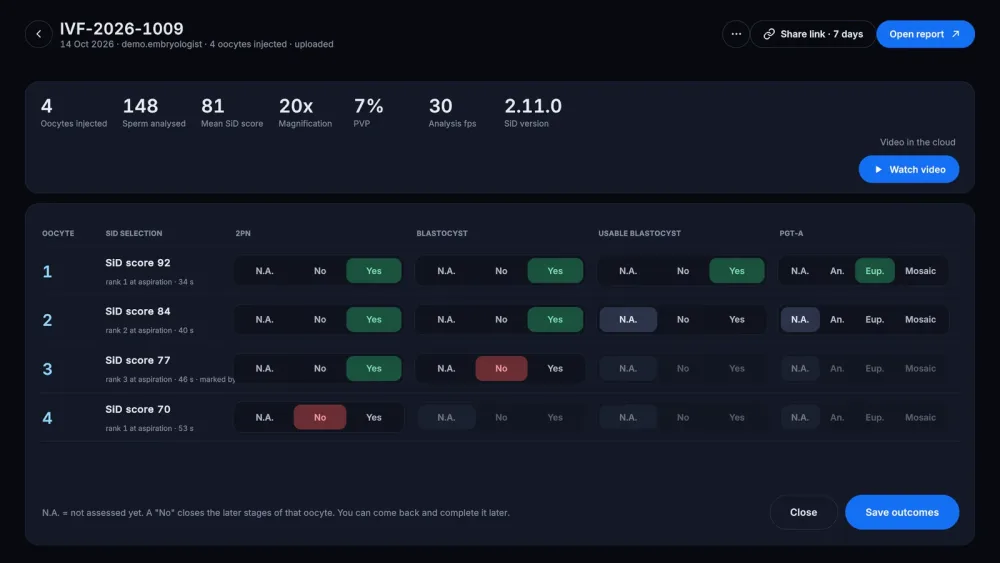Mark oocyte 1 PGT-A as An.
This screenshot has height=563, width=1000.
click(x=837, y=271)
